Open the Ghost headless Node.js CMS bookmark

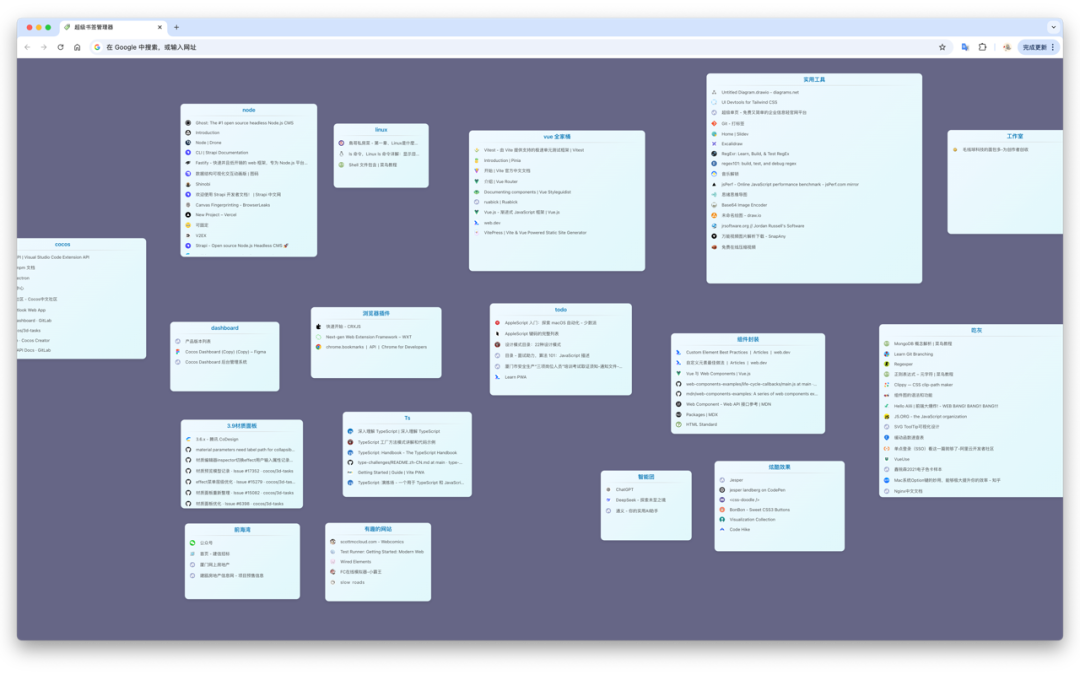tap(245, 123)
